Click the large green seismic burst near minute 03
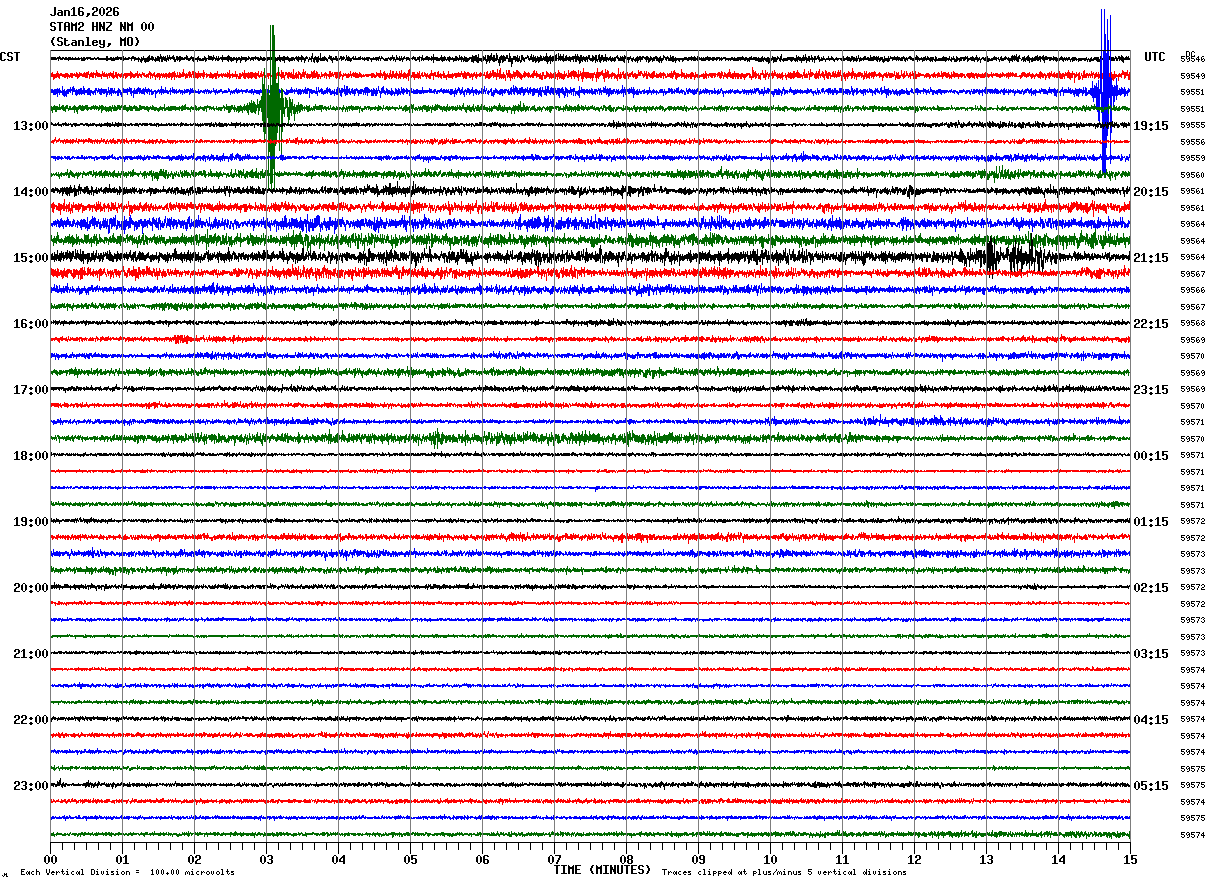This screenshot has width=1210, height=886. pos(272,107)
